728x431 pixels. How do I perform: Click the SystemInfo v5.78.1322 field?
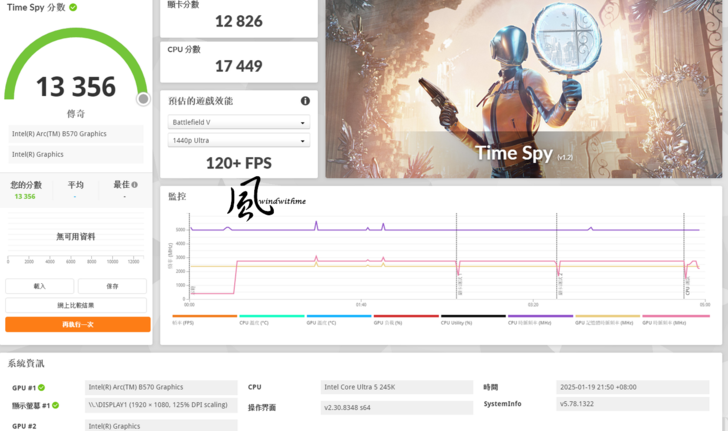[632, 404]
